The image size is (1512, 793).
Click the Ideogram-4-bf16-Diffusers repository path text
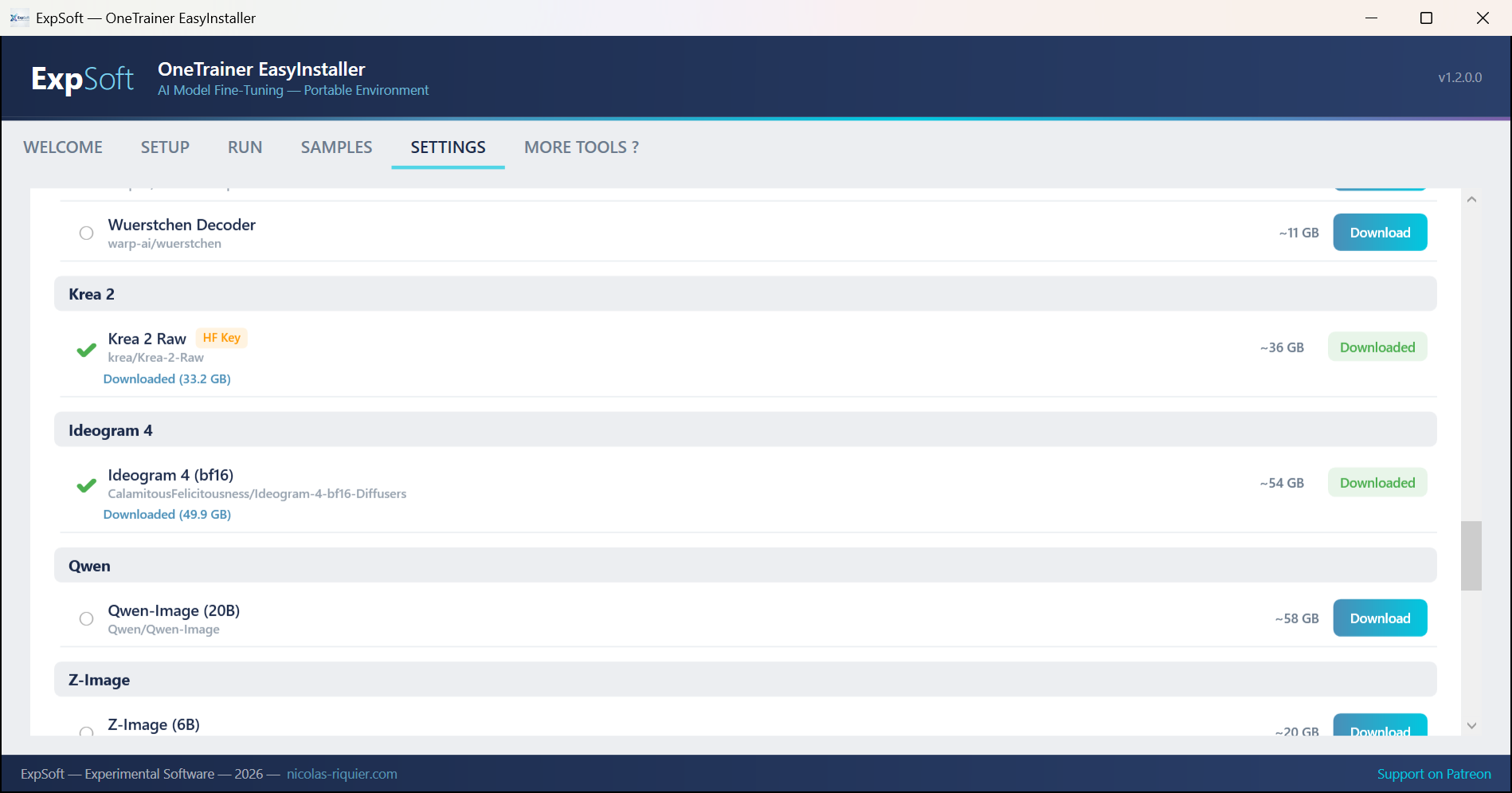(x=257, y=494)
